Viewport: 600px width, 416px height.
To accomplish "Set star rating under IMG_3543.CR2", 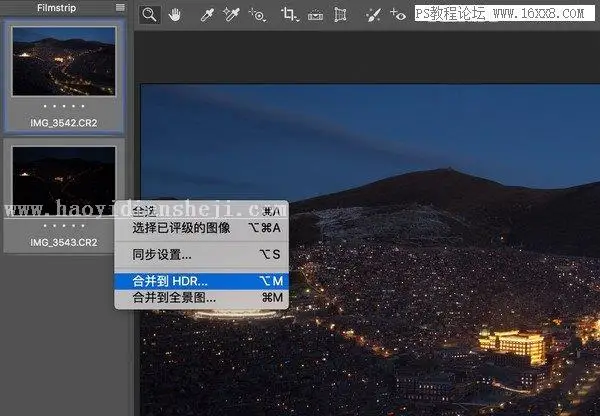I will click(64, 226).
